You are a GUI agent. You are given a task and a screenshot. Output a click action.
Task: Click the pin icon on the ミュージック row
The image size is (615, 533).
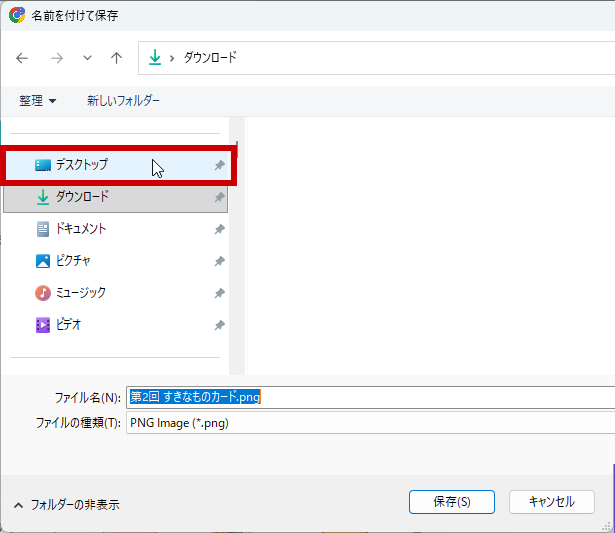219,293
